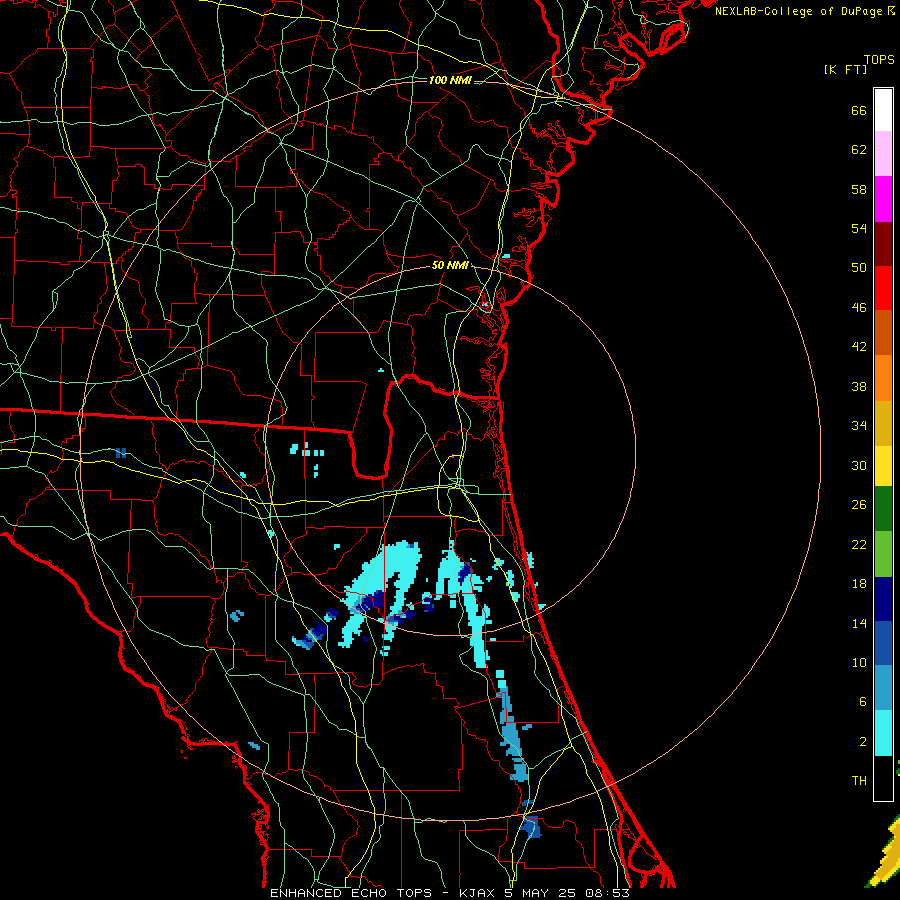The image size is (900, 900).
Task: Click the dark green 30 kft swatch
Action: 883,509
